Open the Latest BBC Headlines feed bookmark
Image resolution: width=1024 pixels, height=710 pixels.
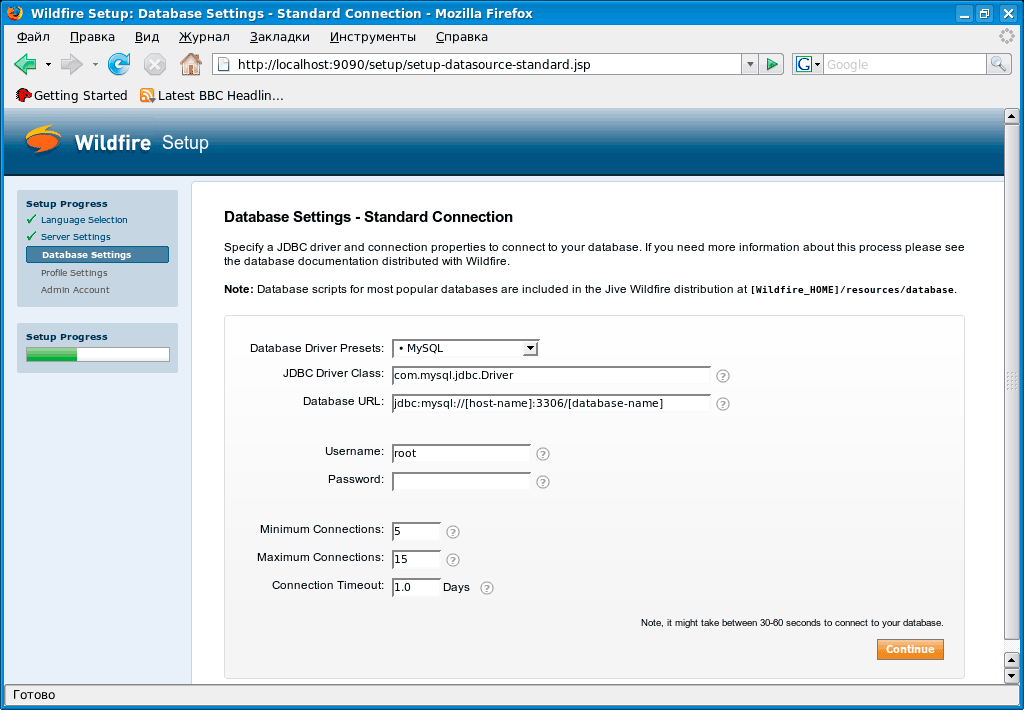pyautogui.click(x=212, y=95)
